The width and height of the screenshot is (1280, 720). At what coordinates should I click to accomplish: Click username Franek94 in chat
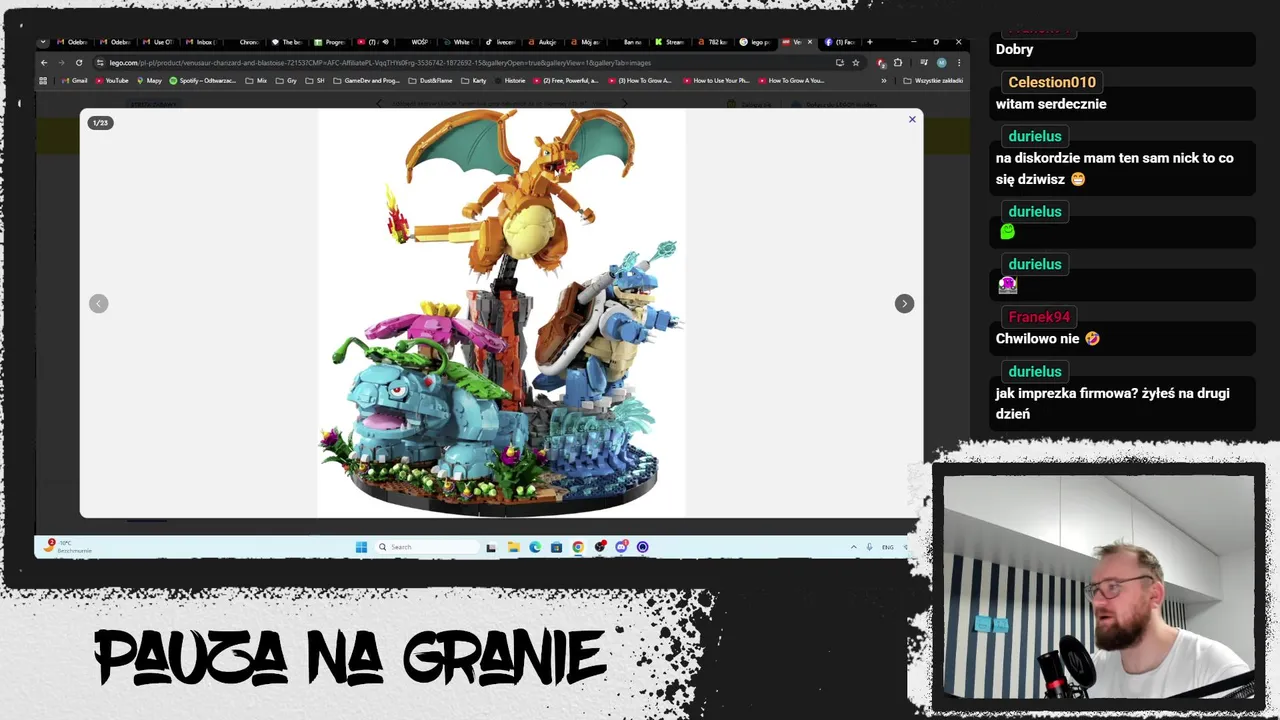[x=1039, y=317]
